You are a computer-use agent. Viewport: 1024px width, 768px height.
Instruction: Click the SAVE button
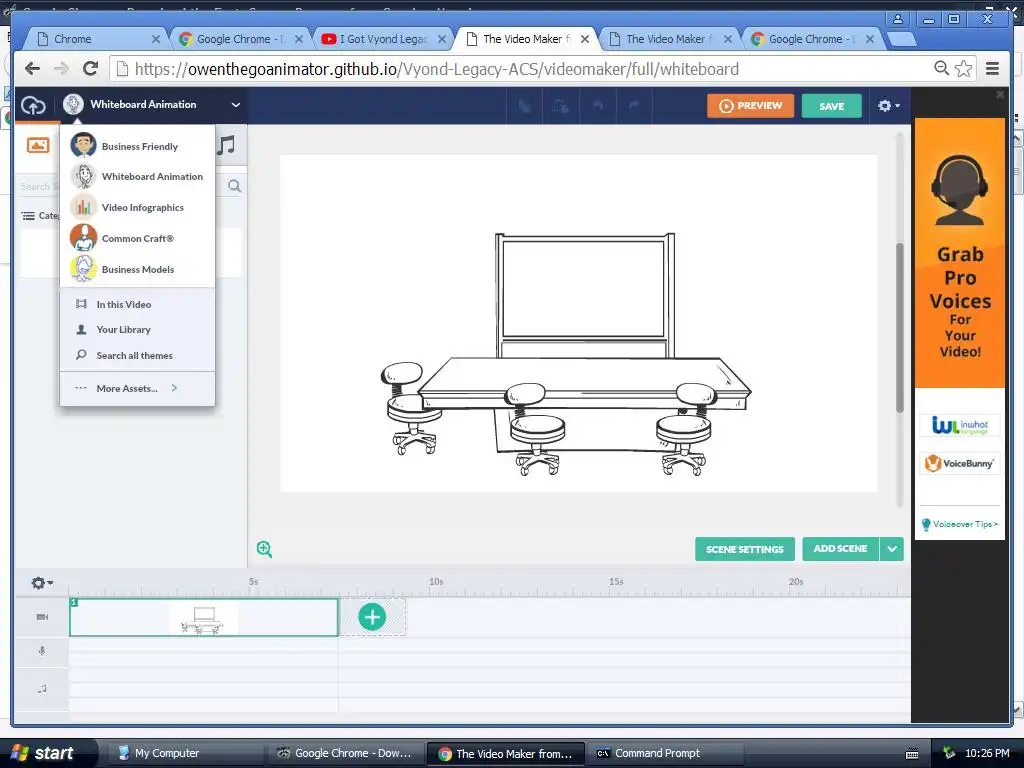(831, 106)
